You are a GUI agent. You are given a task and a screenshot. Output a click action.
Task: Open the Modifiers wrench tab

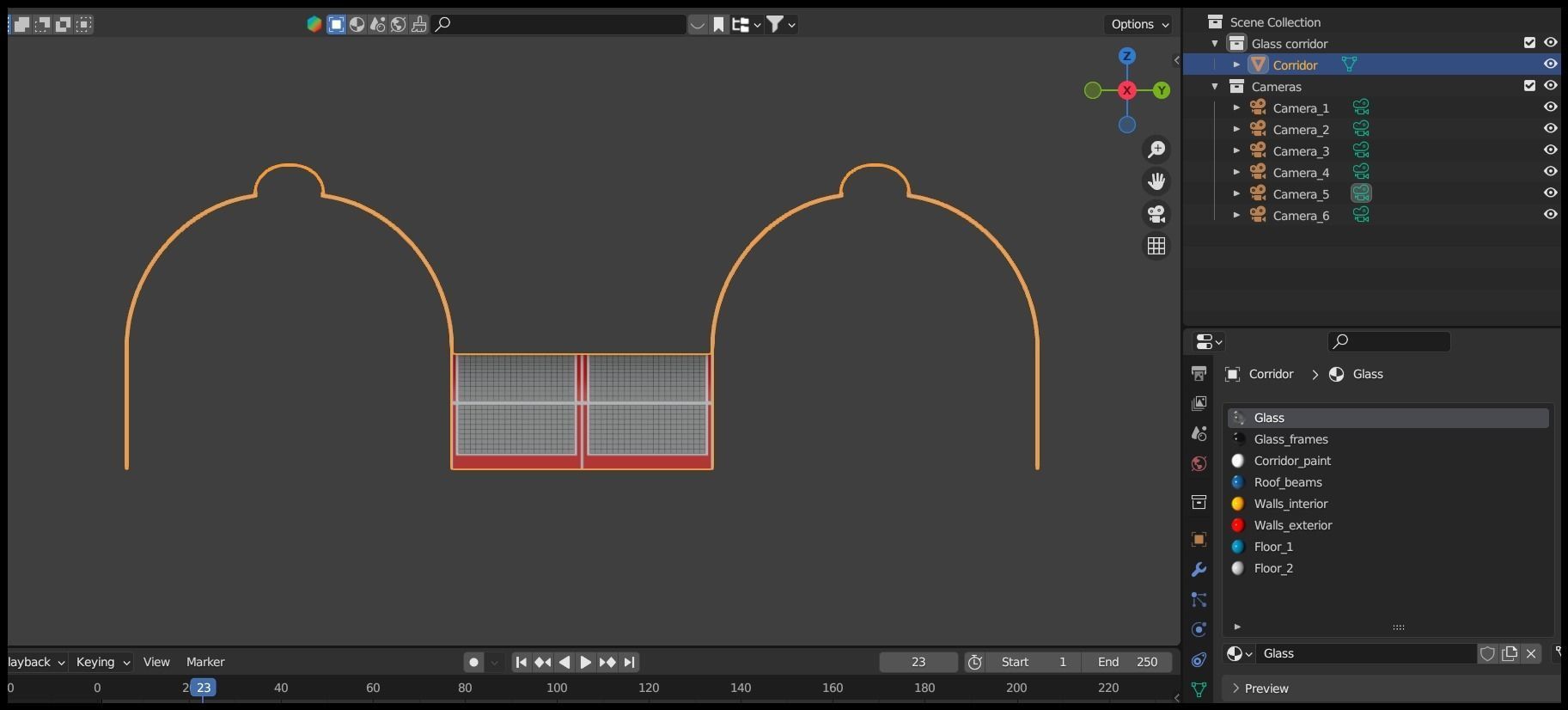coord(1199,569)
